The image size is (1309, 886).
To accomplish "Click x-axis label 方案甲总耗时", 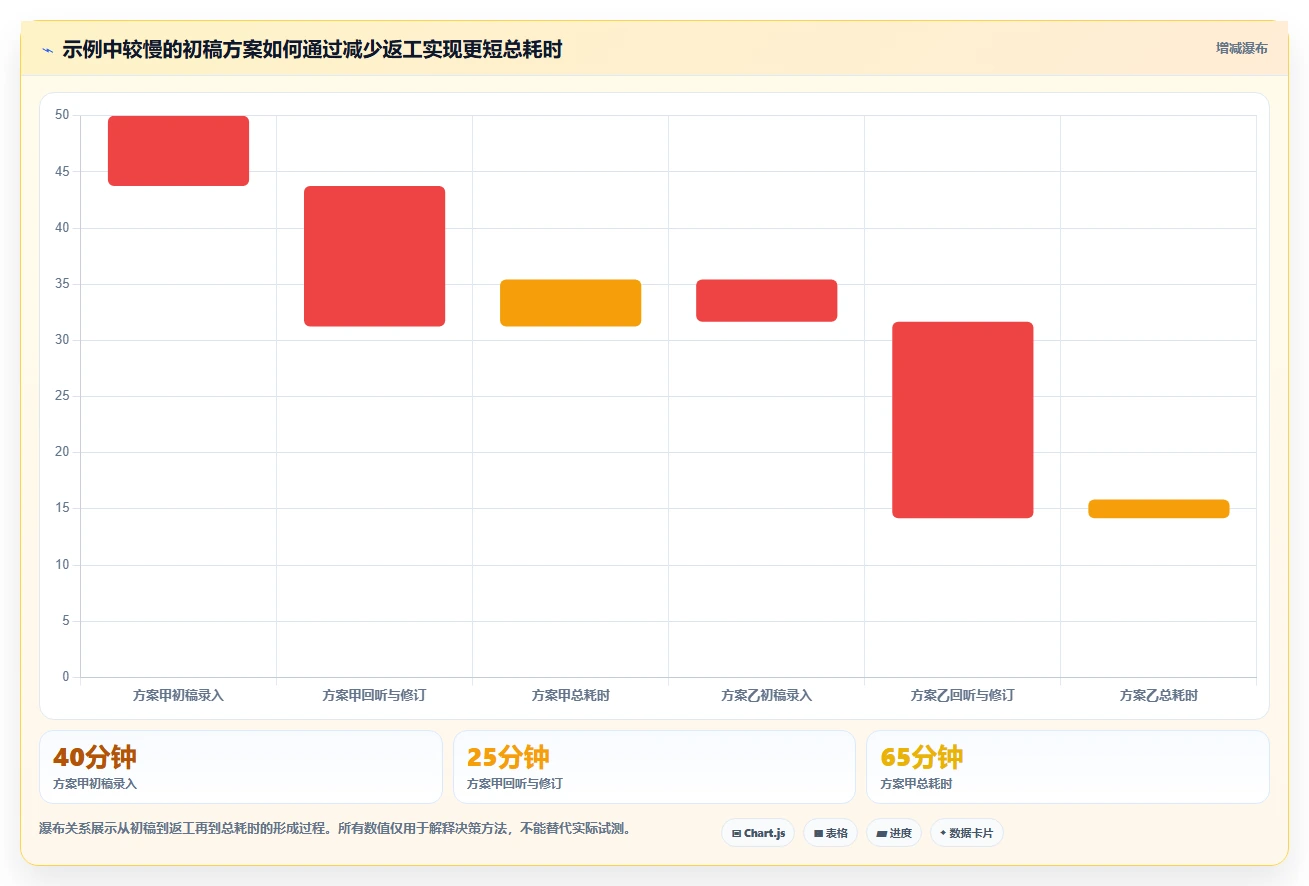I will [570, 695].
